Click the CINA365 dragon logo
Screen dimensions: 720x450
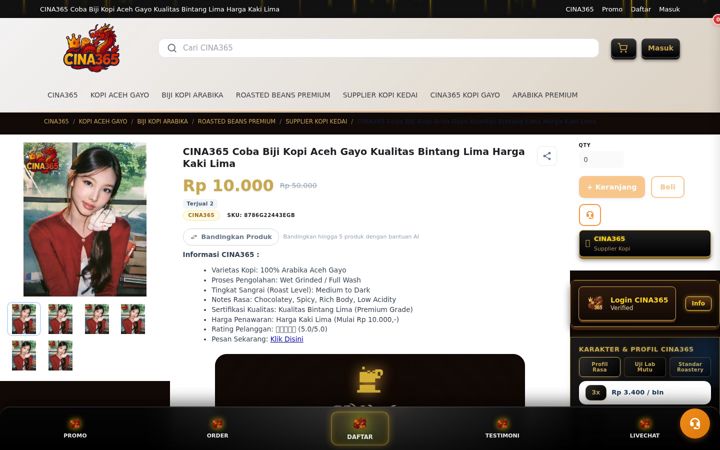coord(91,48)
